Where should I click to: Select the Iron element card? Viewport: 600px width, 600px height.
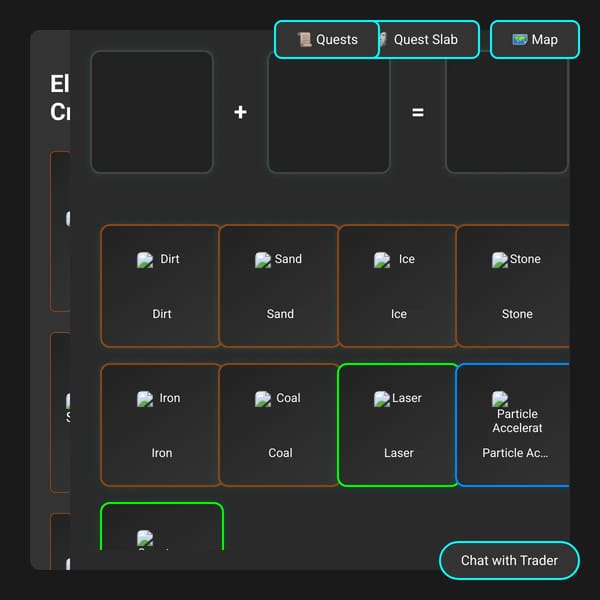click(x=161, y=425)
